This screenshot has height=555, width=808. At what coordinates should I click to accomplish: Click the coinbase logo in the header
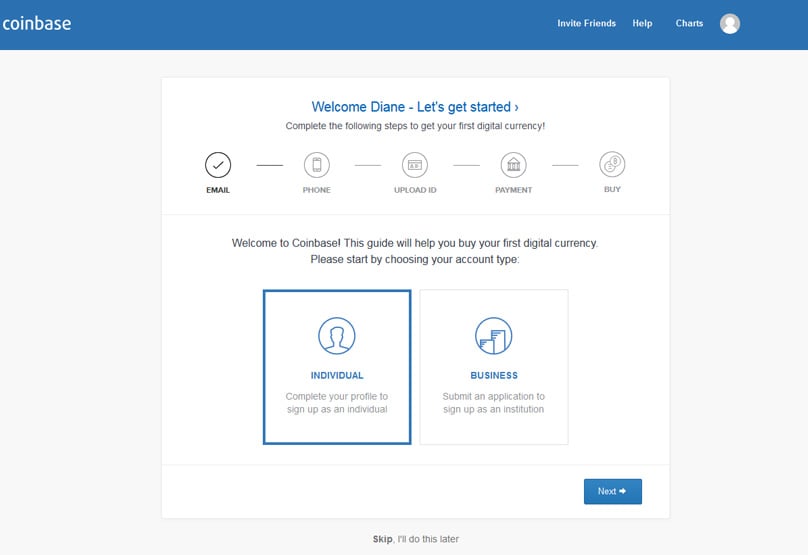37,23
